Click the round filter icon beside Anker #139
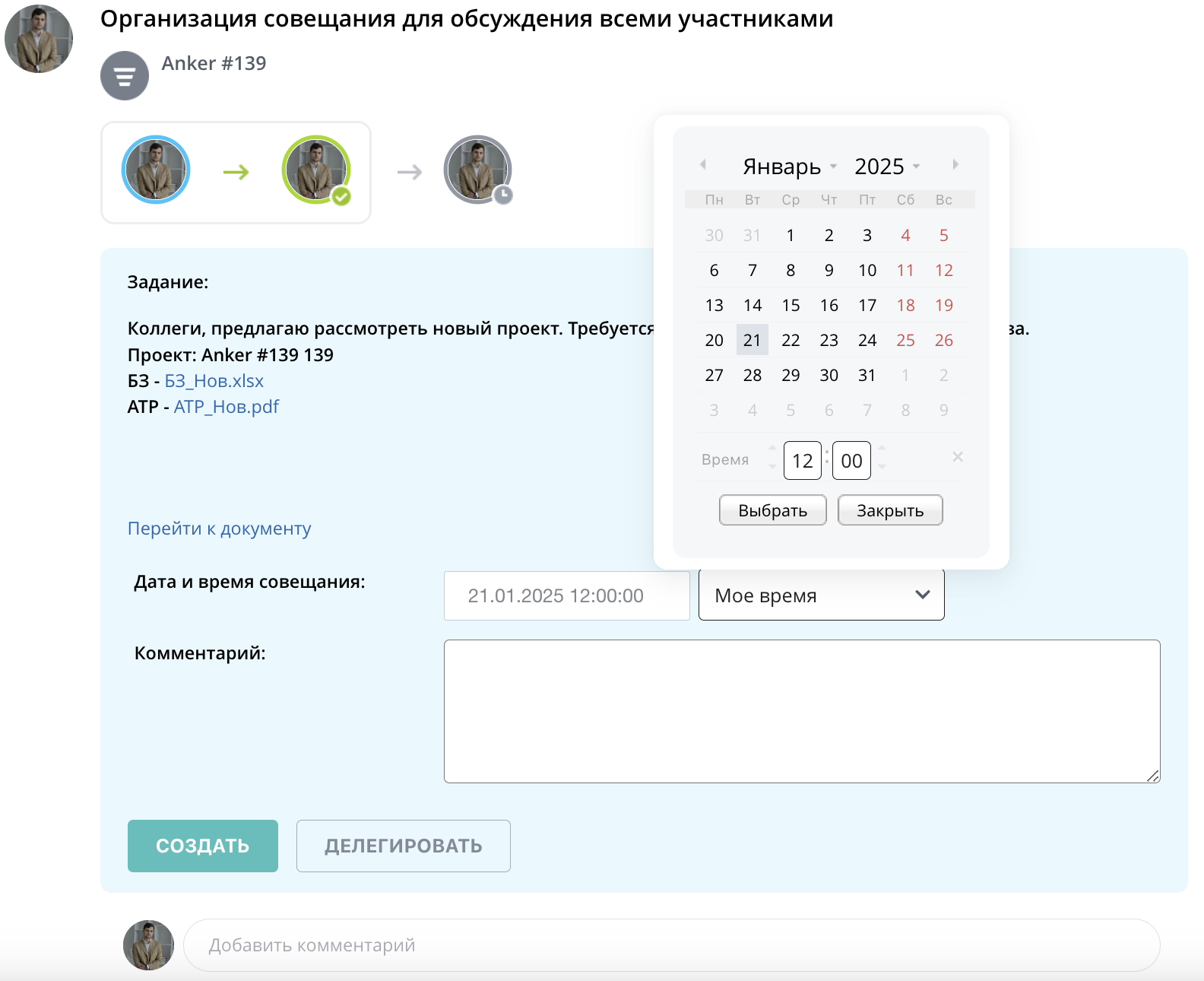Screen dimensions: 1204x981 click(125, 75)
